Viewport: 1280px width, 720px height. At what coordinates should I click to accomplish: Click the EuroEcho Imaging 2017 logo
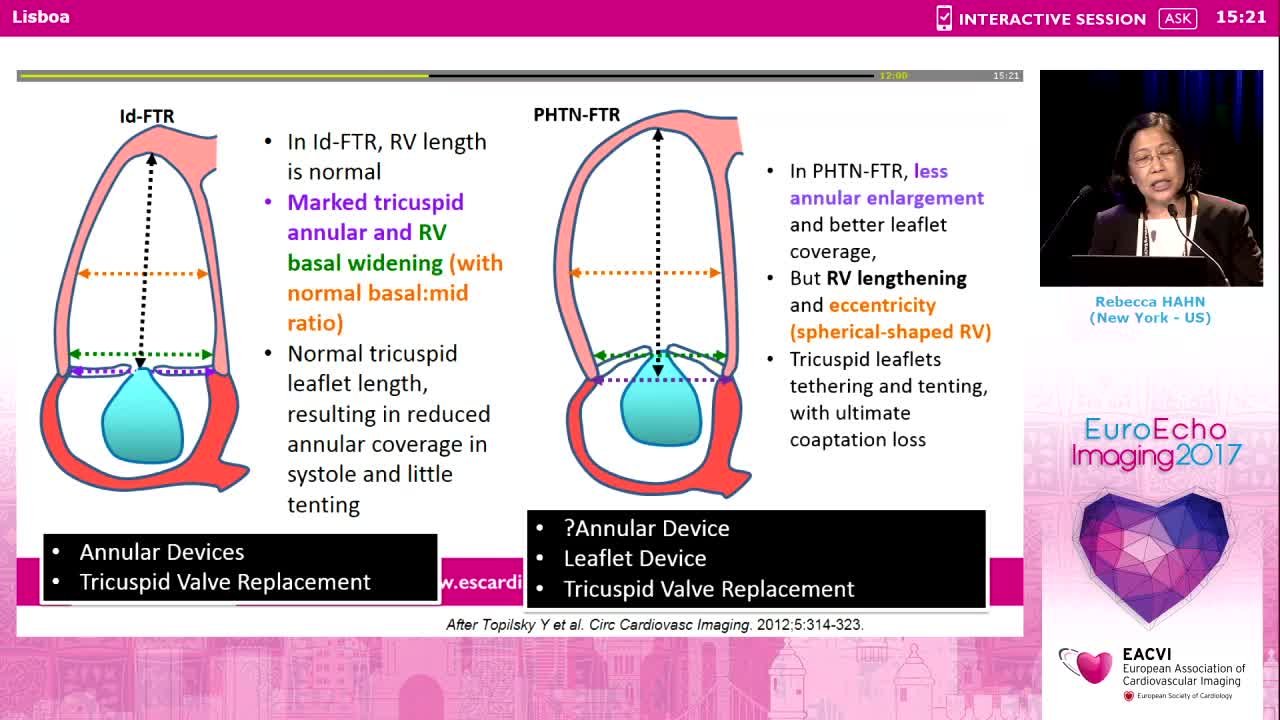pyautogui.click(x=1156, y=444)
